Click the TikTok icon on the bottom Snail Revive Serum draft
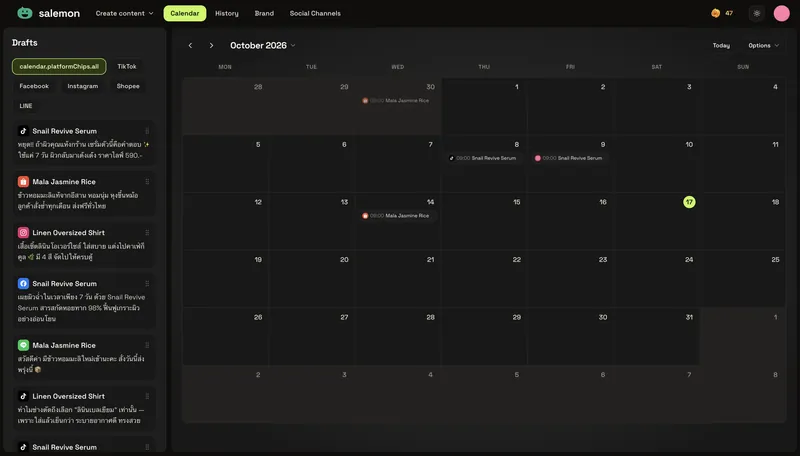 (23, 447)
